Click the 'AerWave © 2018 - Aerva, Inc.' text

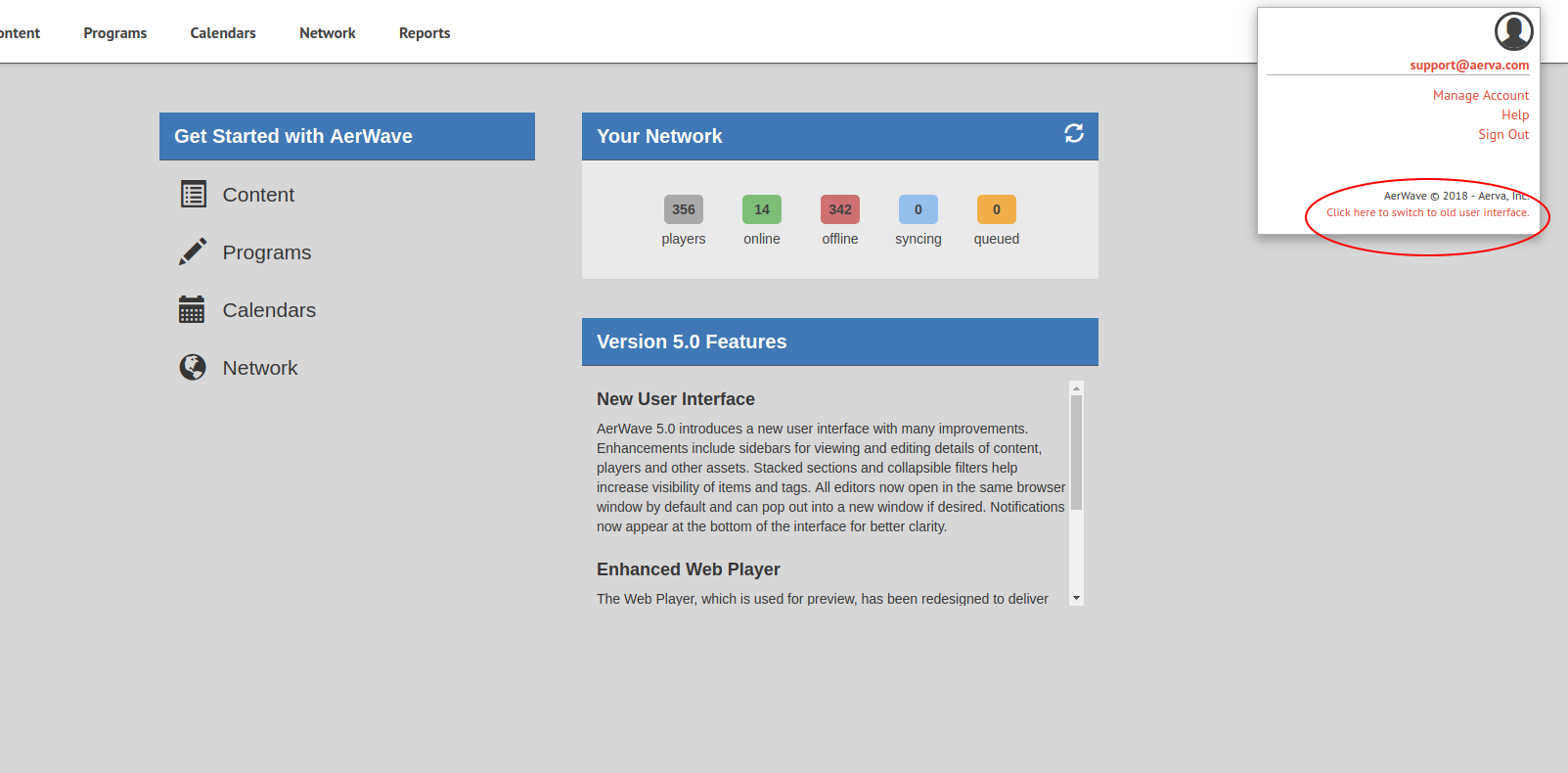(1456, 196)
